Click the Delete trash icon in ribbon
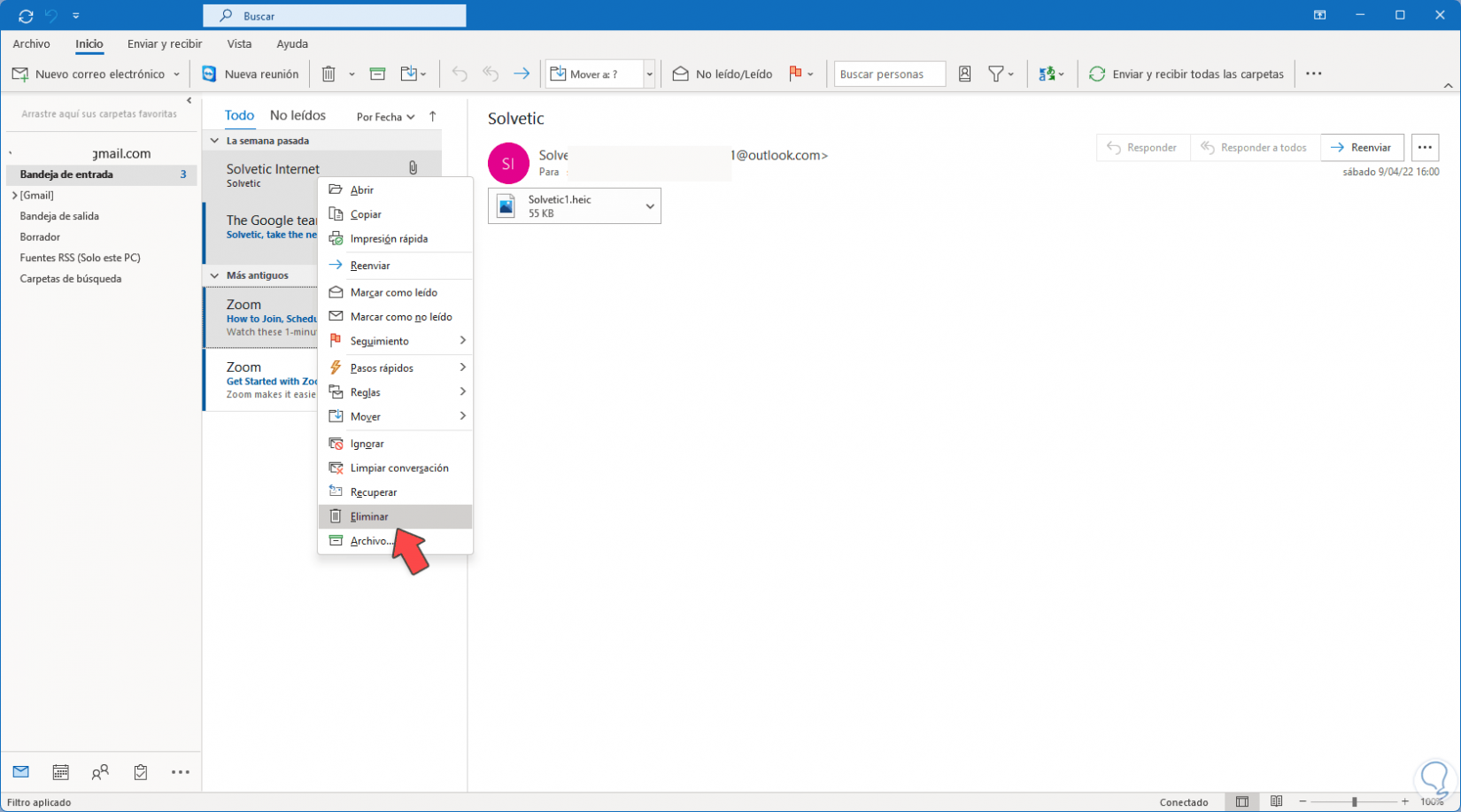 (x=329, y=74)
